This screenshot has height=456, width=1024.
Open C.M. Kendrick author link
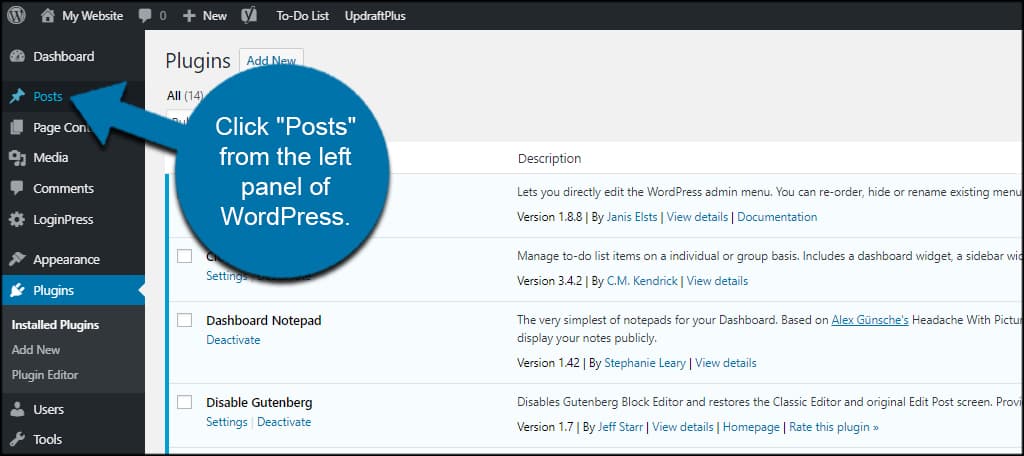coord(642,281)
